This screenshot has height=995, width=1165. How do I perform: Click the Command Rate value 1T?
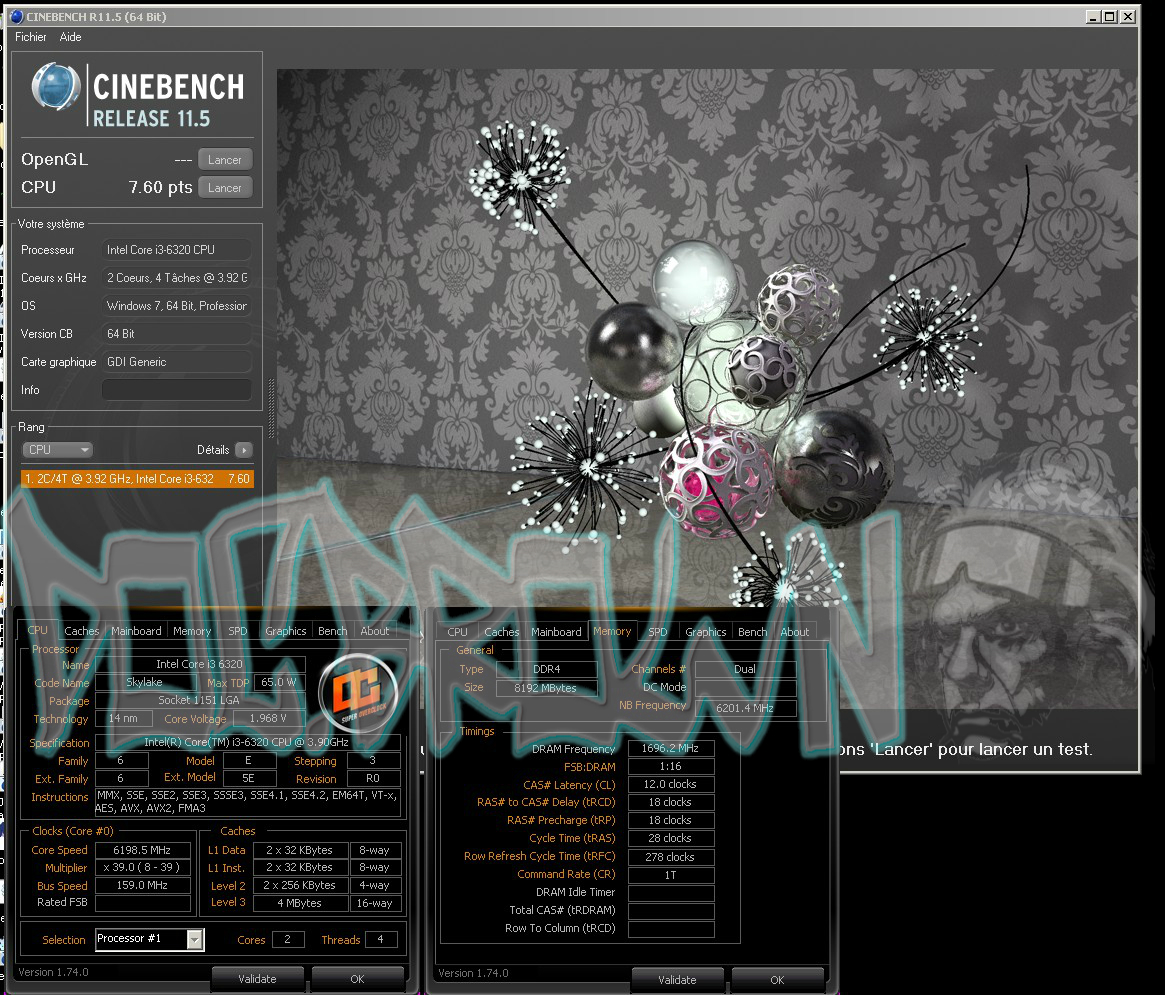(670, 875)
